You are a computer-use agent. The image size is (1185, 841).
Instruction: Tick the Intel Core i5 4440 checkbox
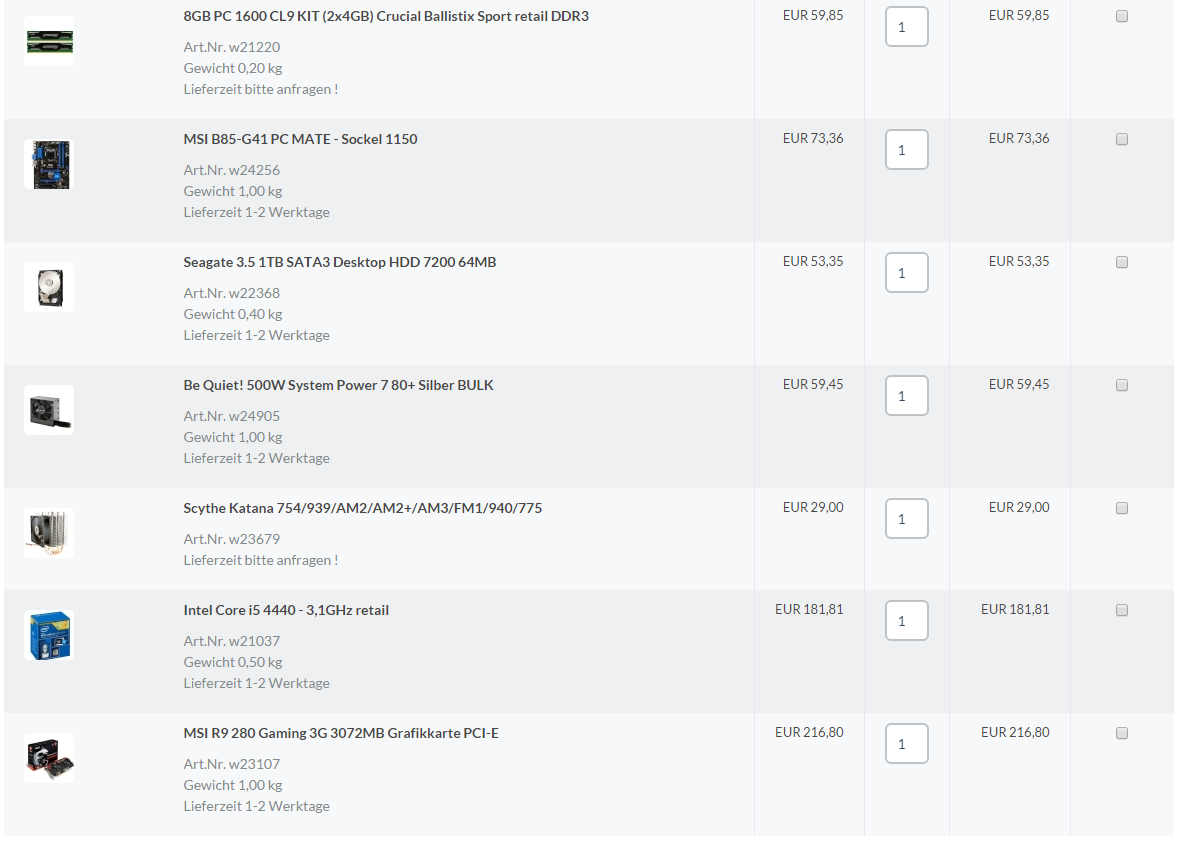pyautogui.click(x=1122, y=611)
